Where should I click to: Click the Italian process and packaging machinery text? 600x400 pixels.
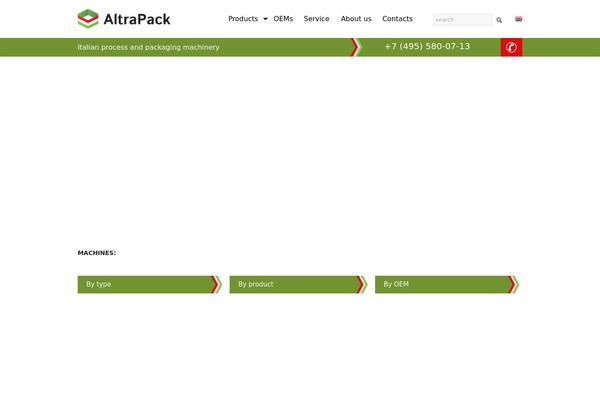[148, 47]
